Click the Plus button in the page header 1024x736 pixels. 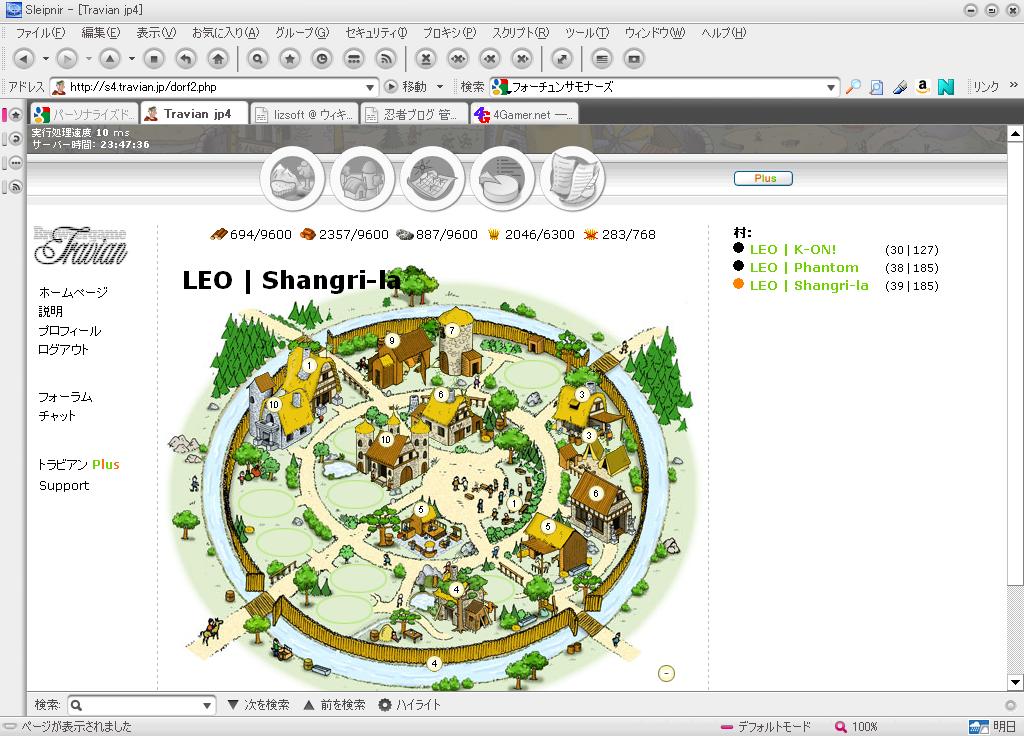coord(763,178)
